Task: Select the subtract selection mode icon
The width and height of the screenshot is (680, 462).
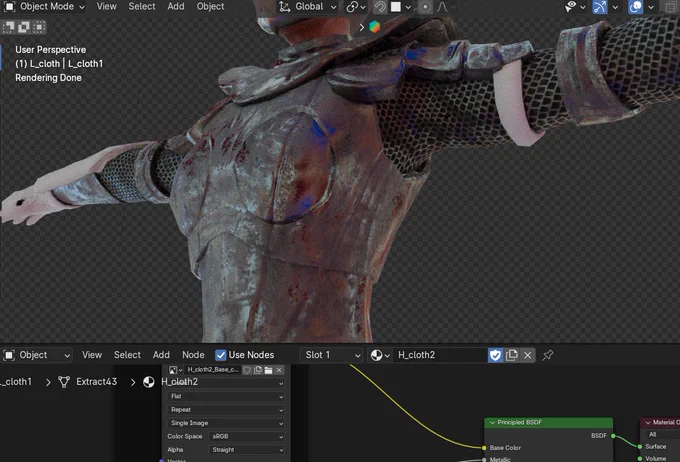Action: pos(39,27)
